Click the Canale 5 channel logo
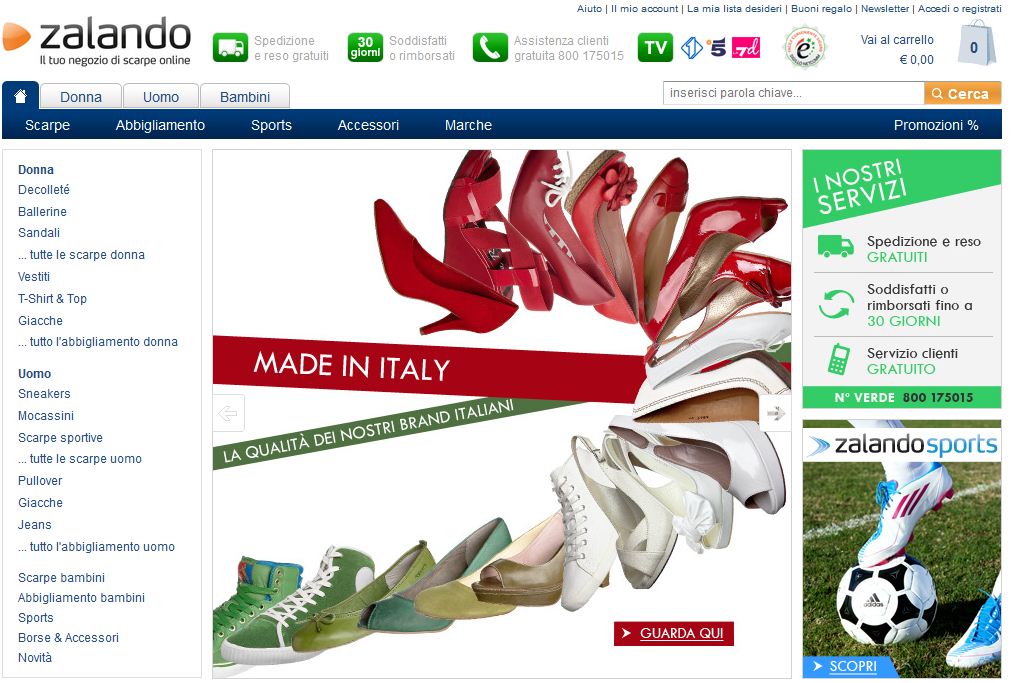 click(716, 48)
